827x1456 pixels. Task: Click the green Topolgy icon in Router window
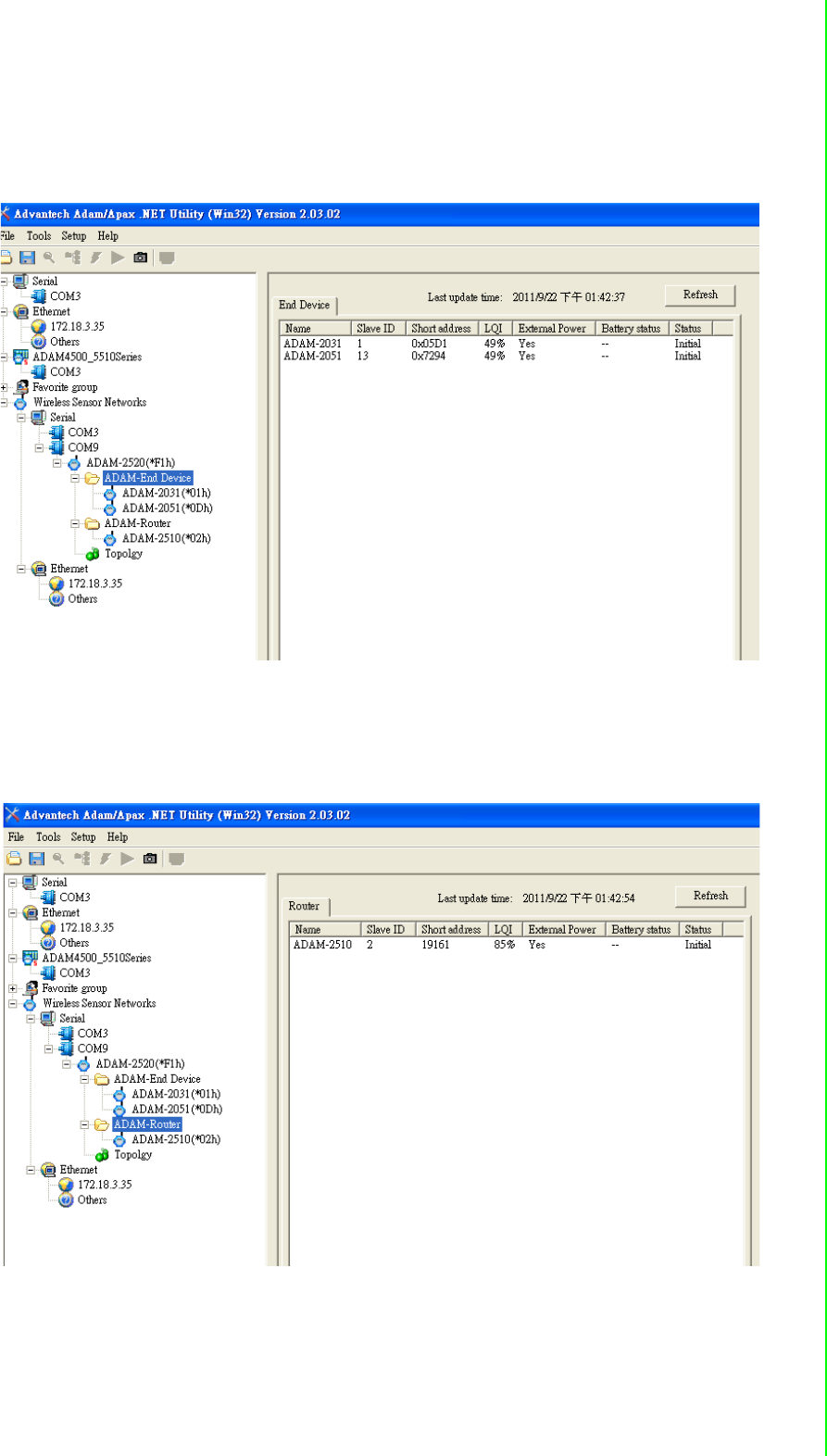pos(102,1155)
